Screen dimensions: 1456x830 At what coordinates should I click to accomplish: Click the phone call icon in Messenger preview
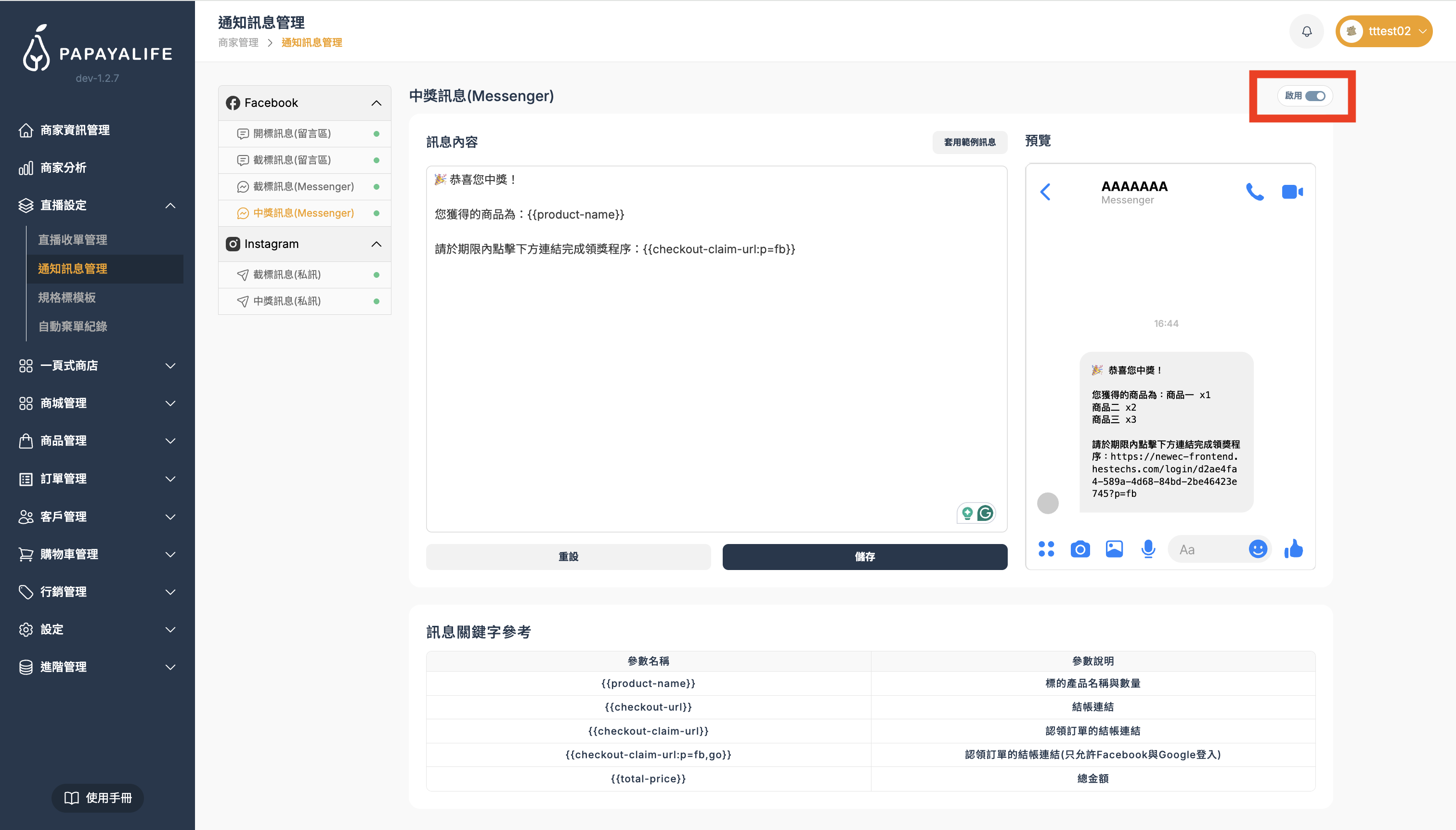[x=1255, y=192]
